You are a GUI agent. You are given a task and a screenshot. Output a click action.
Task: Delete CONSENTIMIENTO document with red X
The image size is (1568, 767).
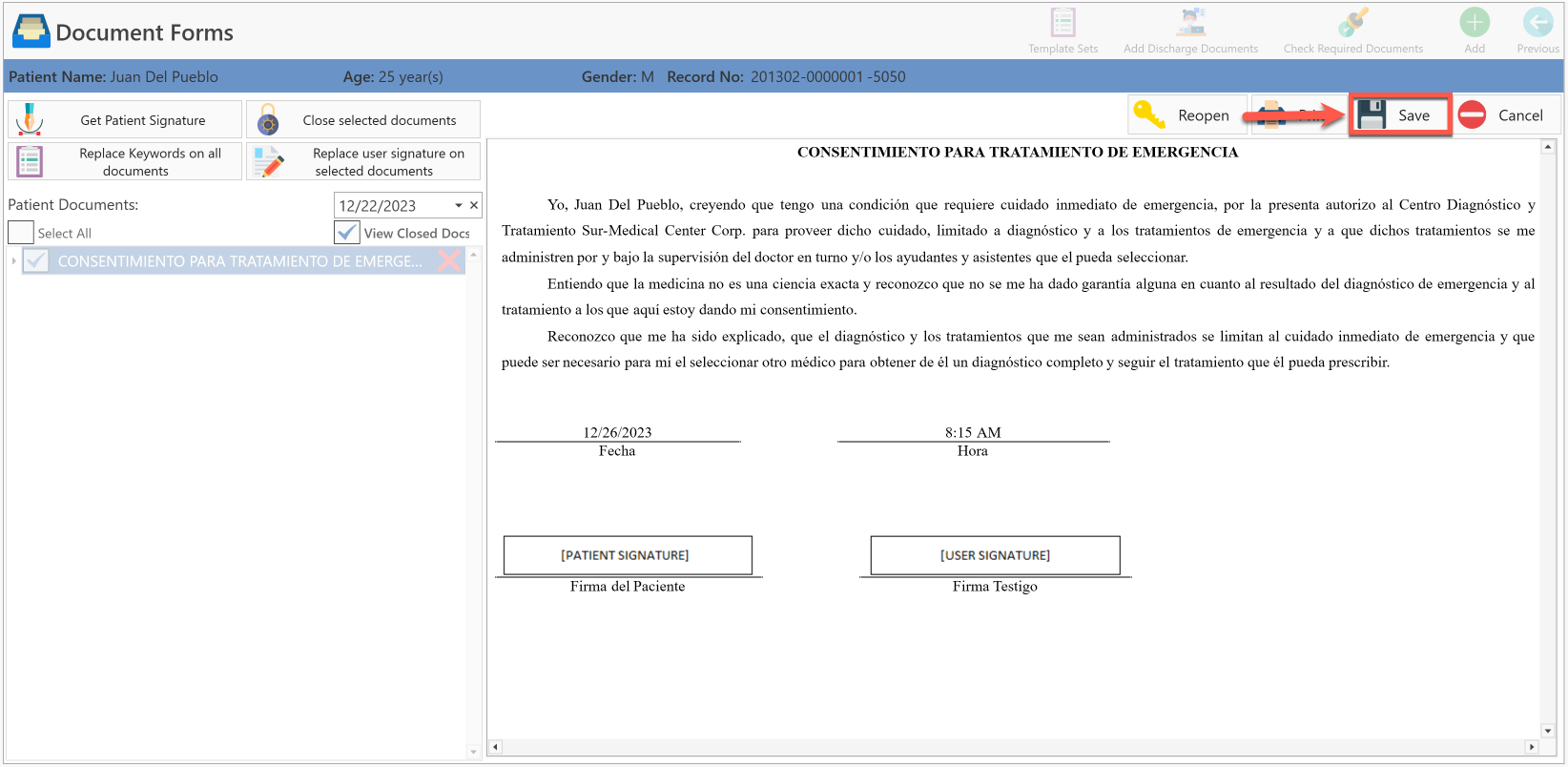tap(449, 260)
